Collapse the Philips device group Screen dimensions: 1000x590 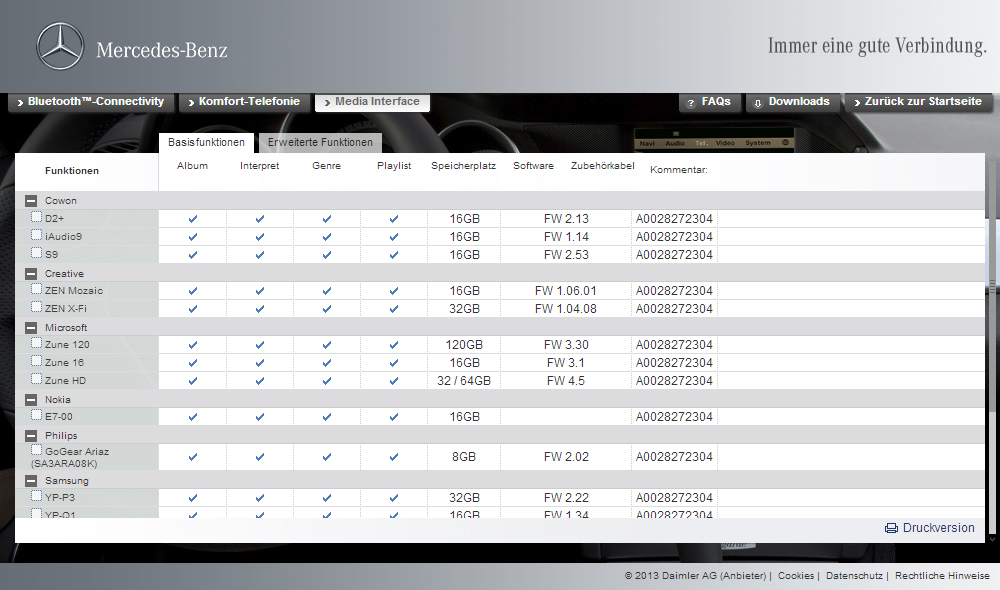coord(31,436)
